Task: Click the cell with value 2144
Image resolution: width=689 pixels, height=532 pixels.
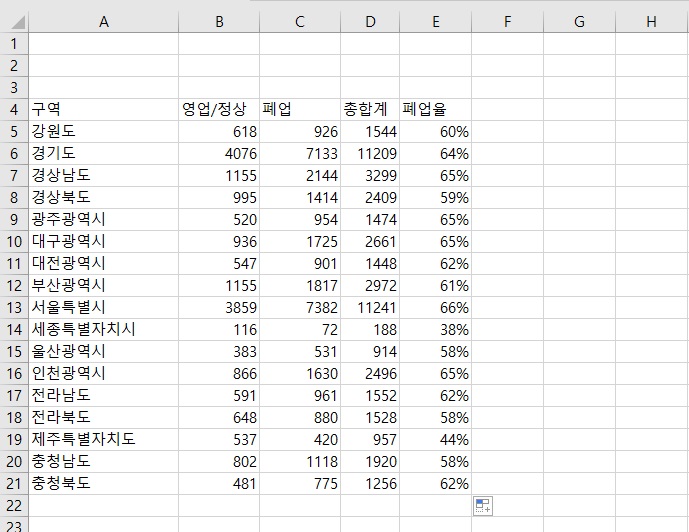Action: [x=300, y=176]
